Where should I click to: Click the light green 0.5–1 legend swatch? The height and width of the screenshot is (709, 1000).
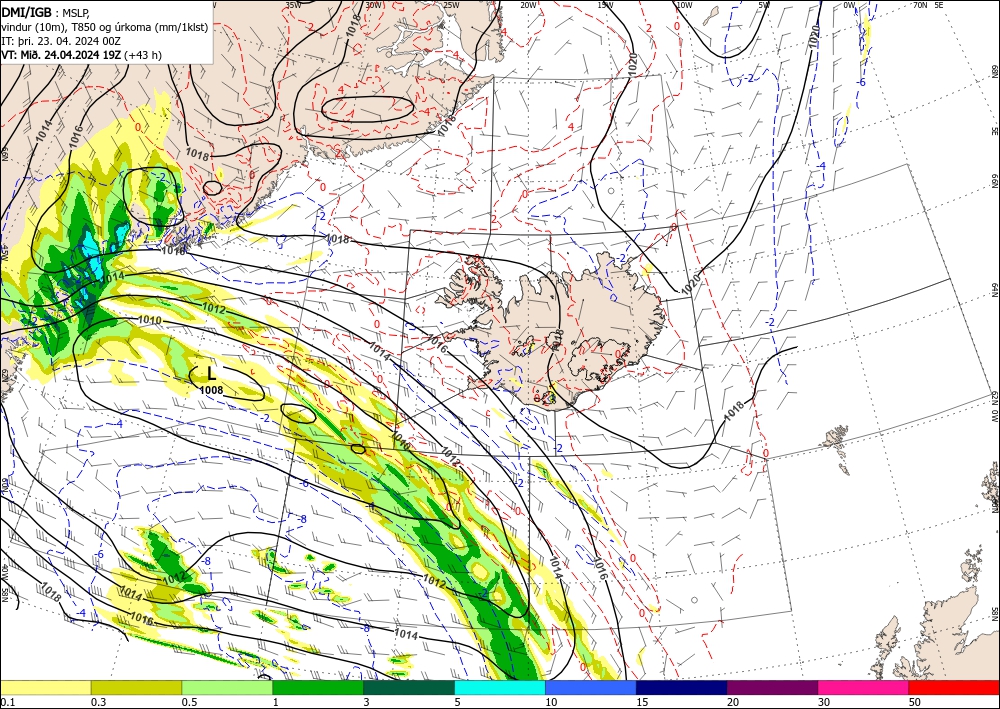coord(227,687)
